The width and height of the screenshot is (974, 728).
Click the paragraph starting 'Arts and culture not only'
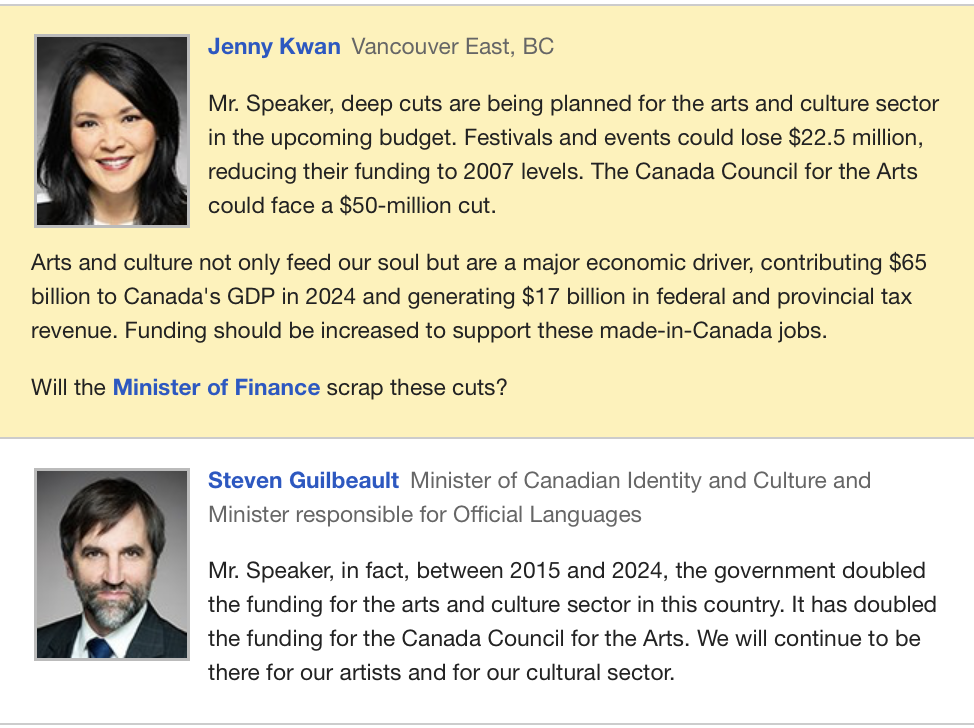tap(478, 297)
